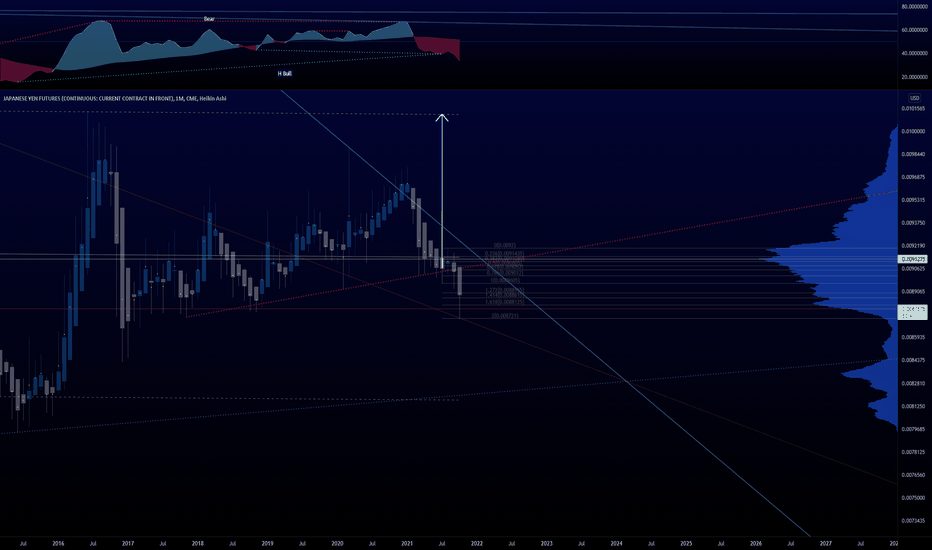Click the 2027 label on time axis
This screenshot has width=932, height=550.
tap(826, 543)
